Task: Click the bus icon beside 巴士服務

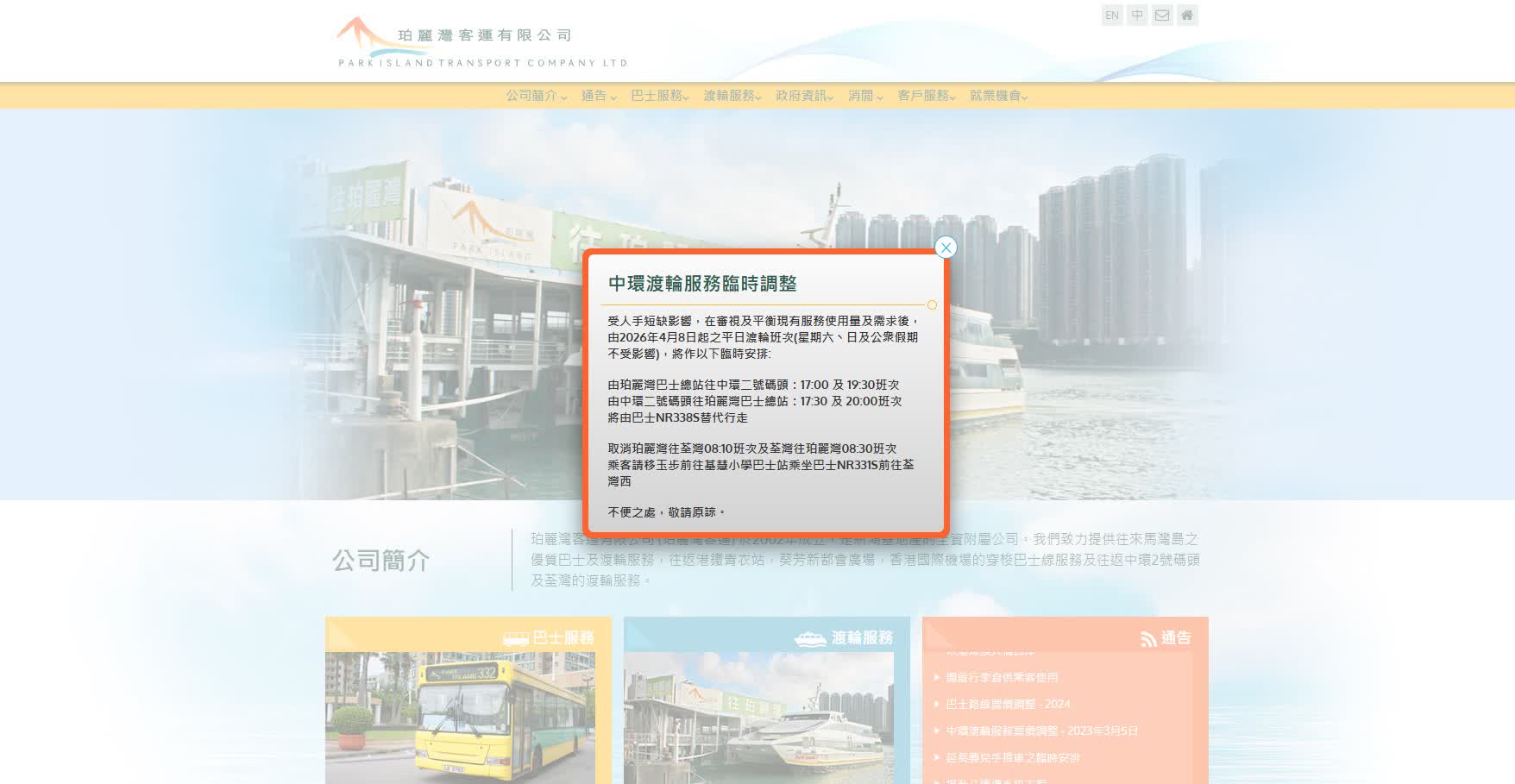Action: [x=515, y=639]
